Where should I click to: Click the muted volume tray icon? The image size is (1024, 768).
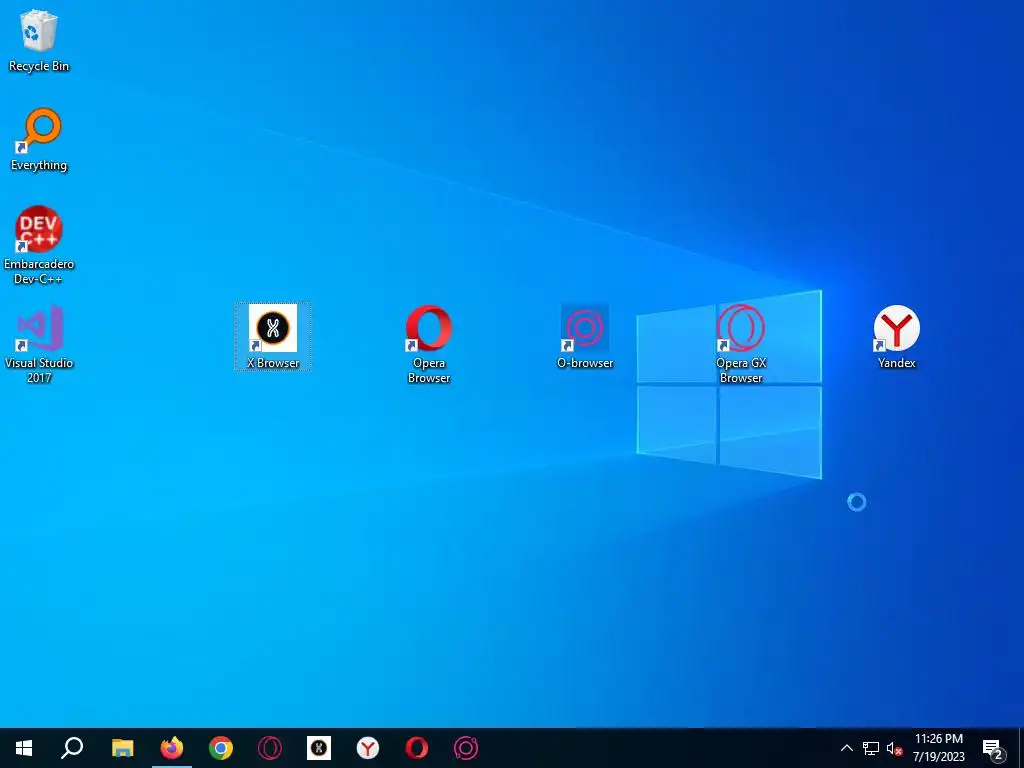[x=894, y=748]
